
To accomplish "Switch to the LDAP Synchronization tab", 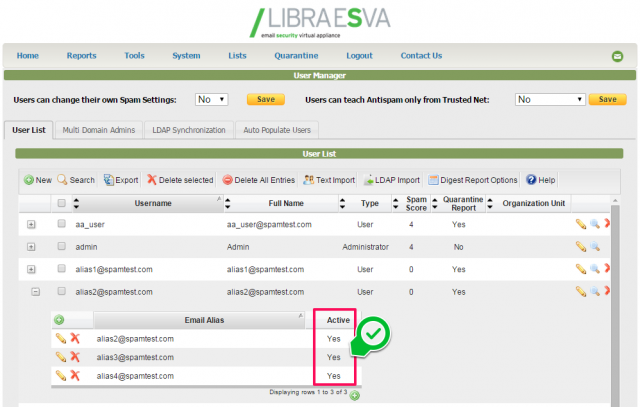I will tap(189, 130).
